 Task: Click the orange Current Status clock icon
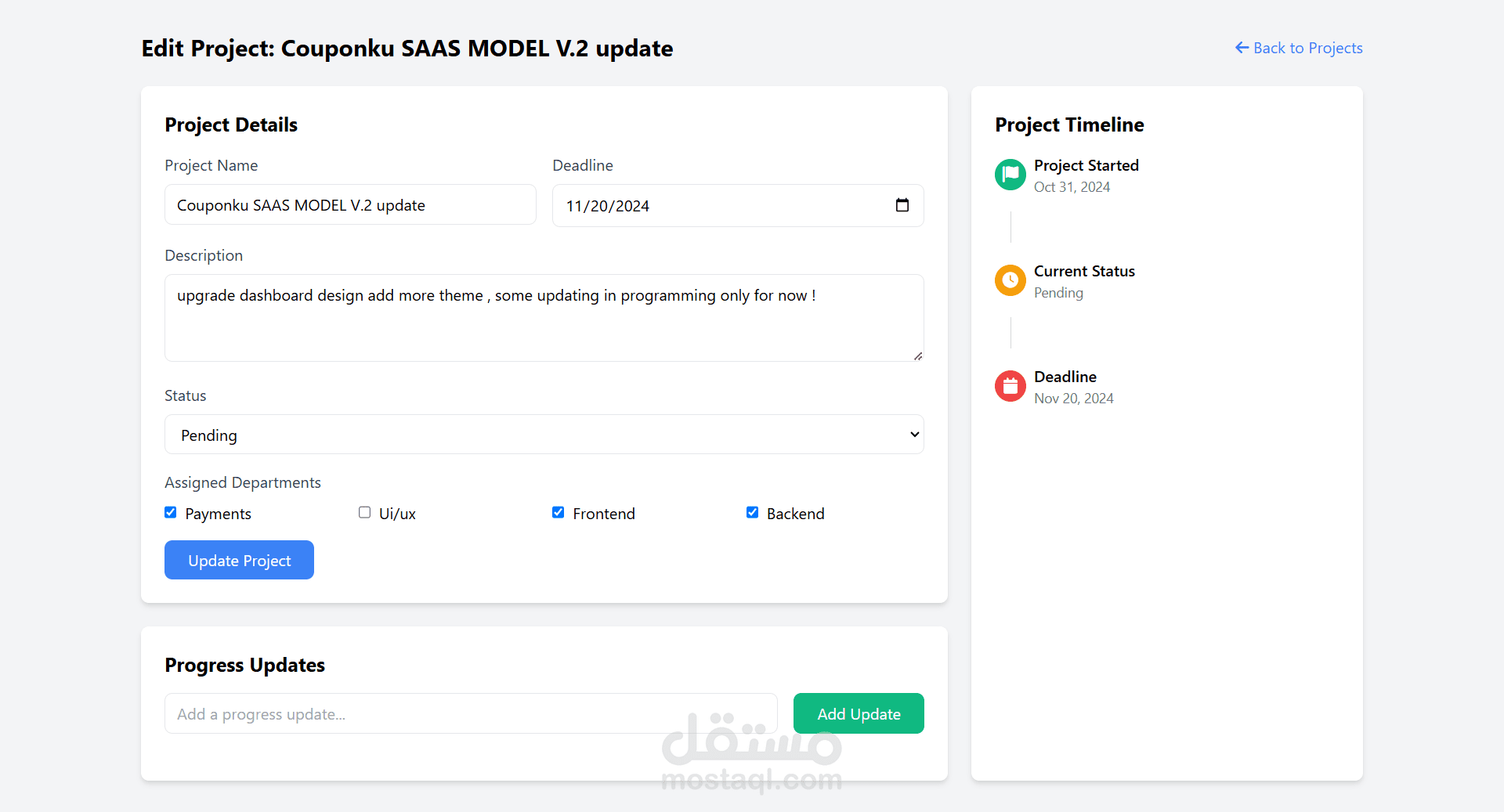[x=1010, y=280]
